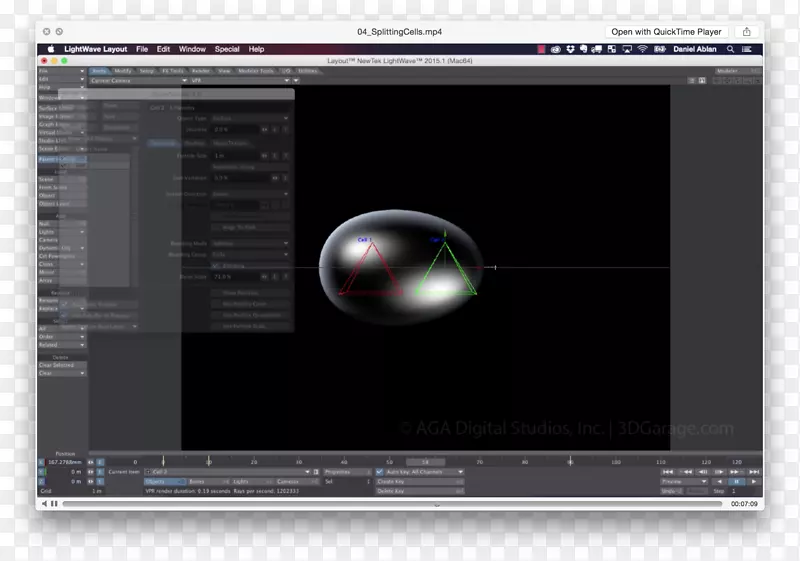Switch to the View tab
The width and height of the screenshot is (800, 561).
(x=224, y=71)
